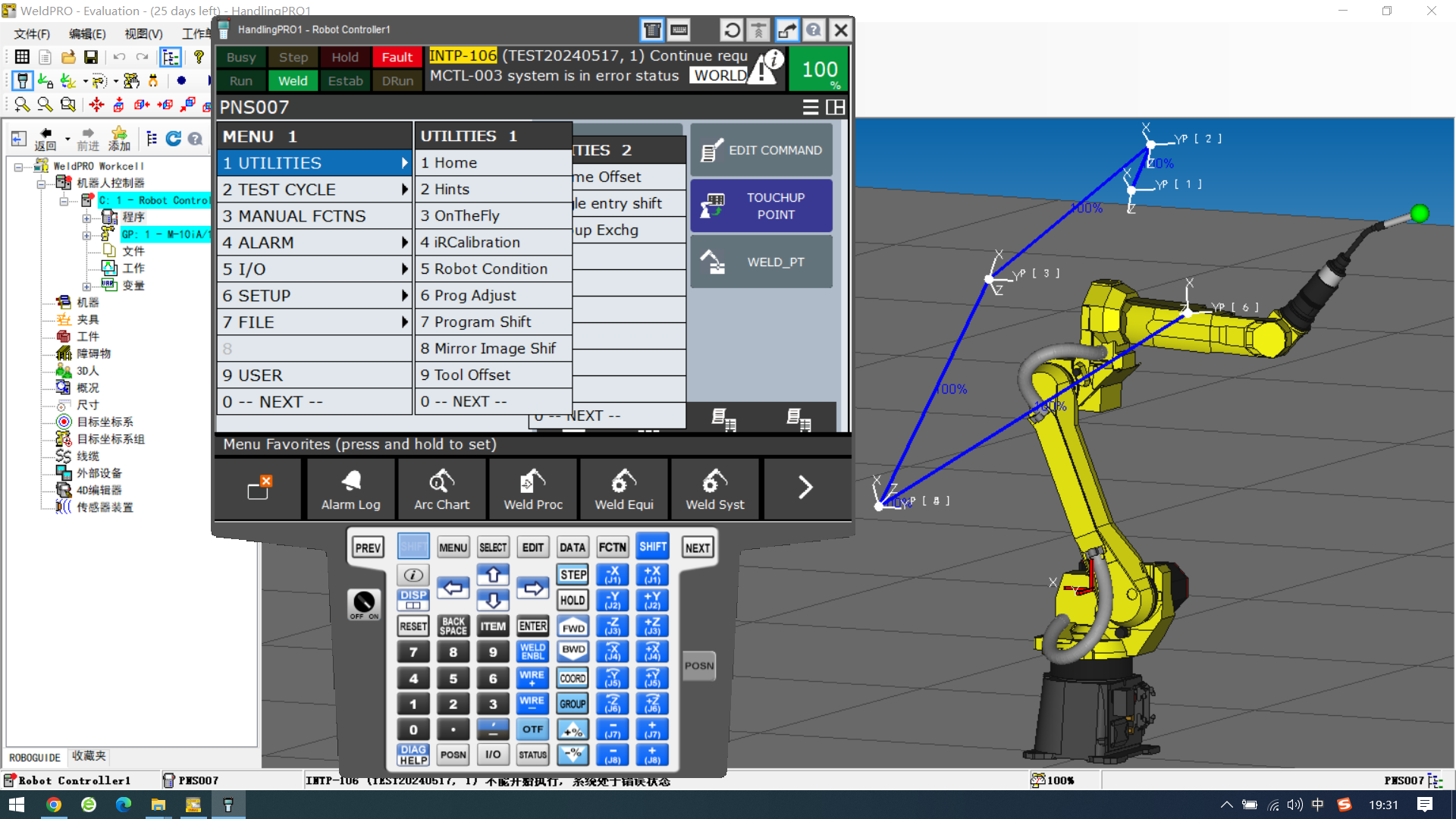Choose 7 Program Shift in Utilities
1456x819 pixels.
[x=493, y=322]
